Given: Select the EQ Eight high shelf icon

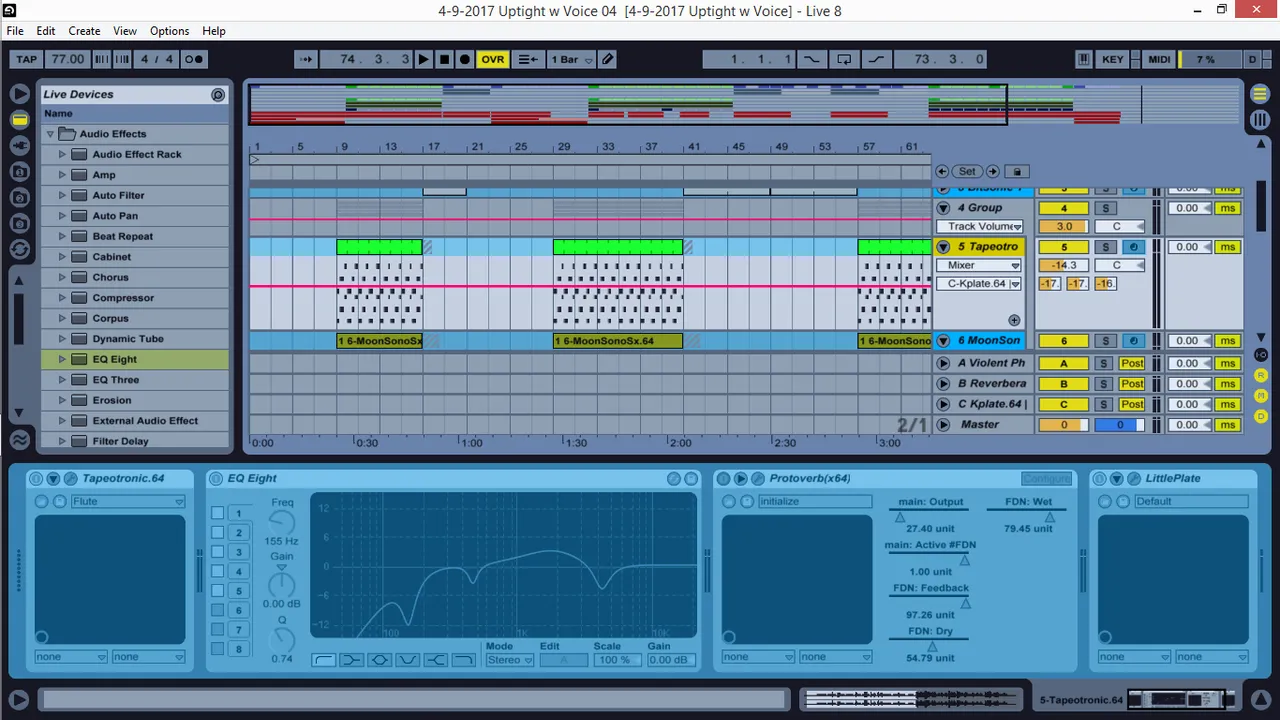Looking at the screenshot, I should click(x=435, y=660).
